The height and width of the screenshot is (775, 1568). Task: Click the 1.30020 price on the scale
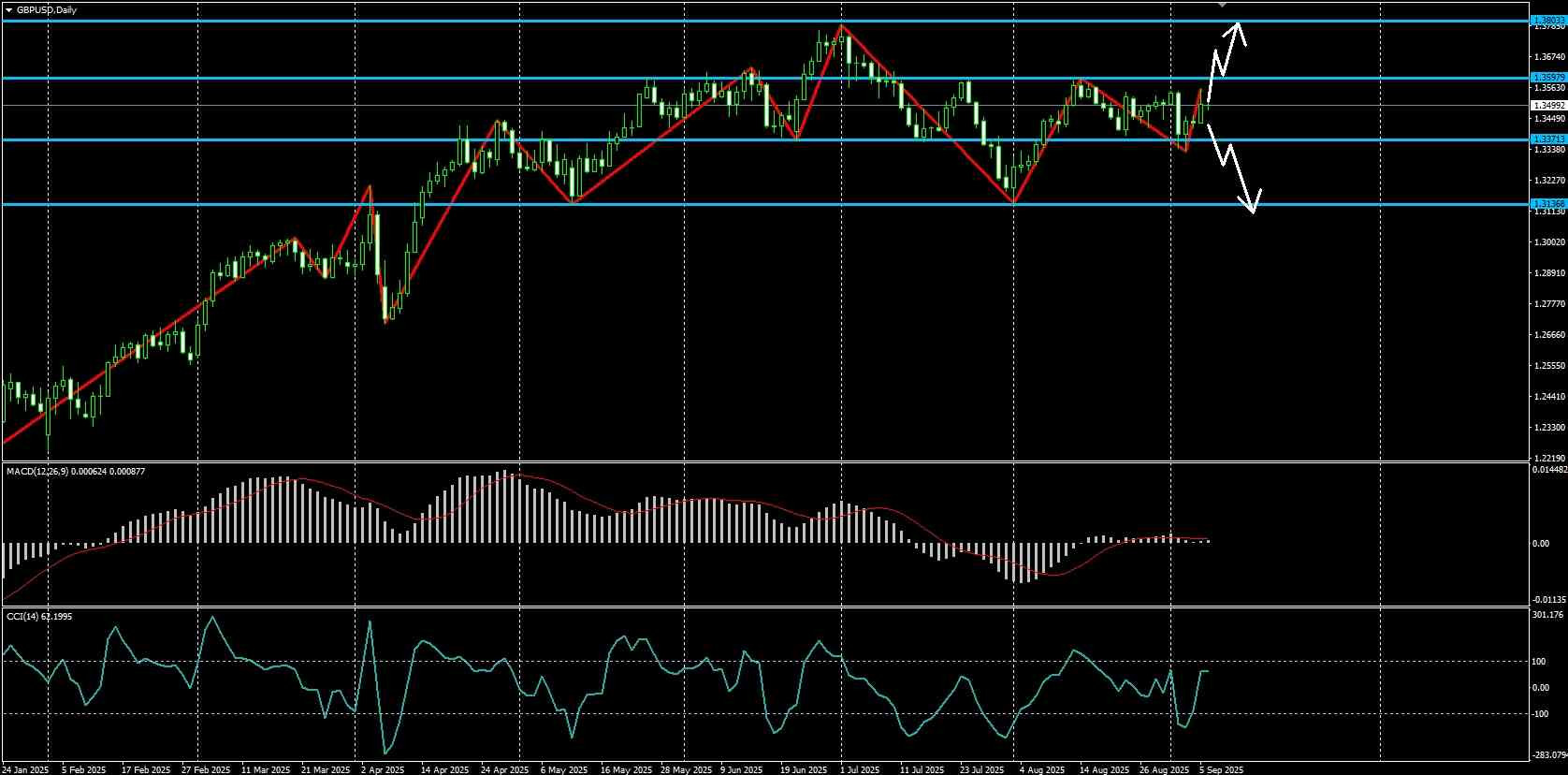(x=1549, y=242)
